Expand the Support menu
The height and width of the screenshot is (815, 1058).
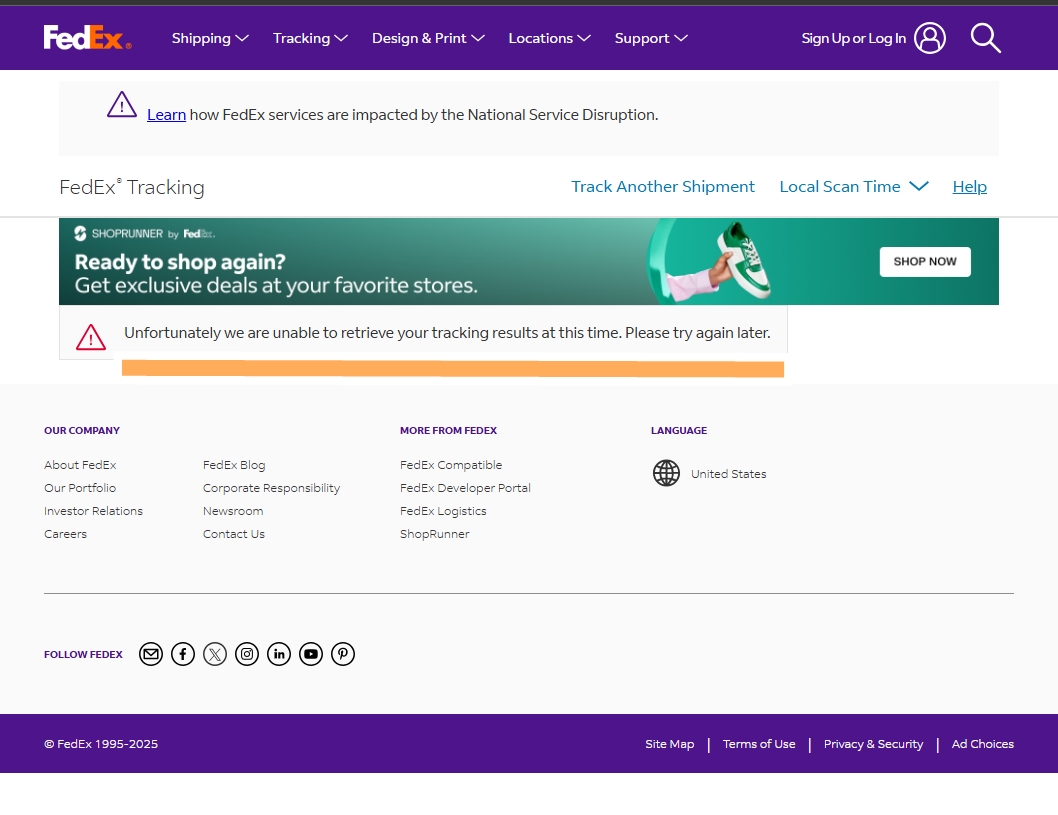coord(651,38)
